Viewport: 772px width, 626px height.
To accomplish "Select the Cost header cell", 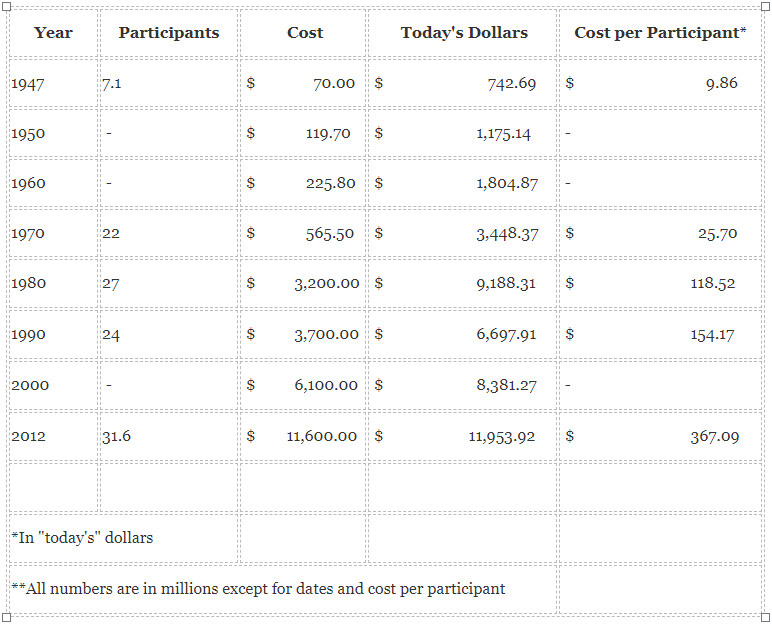I will 305,33.
